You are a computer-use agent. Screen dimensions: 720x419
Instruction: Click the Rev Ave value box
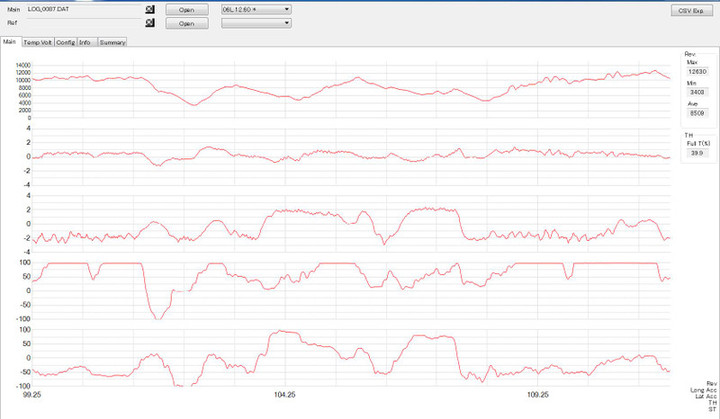coord(696,114)
